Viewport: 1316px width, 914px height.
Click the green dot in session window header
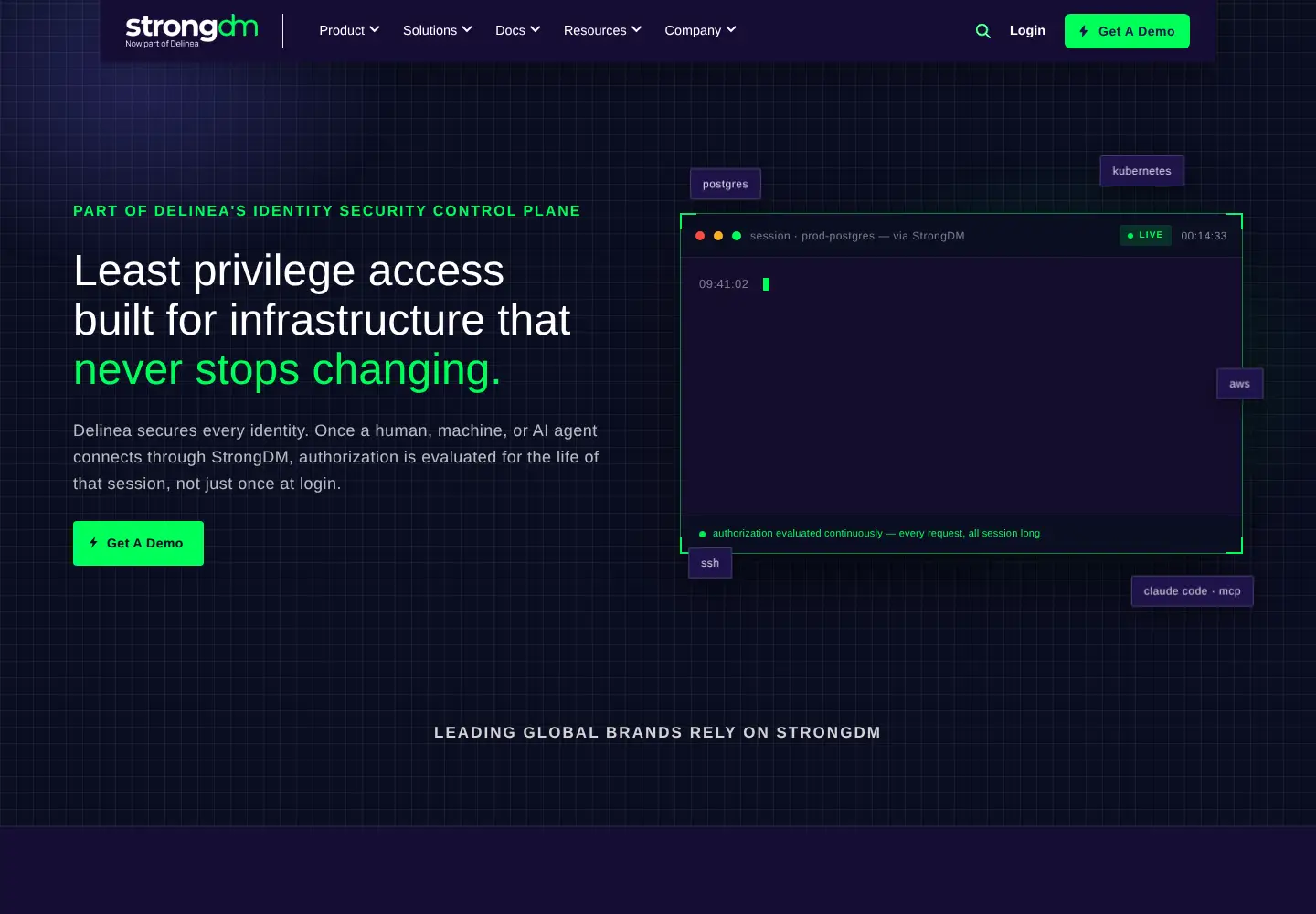pos(737,236)
